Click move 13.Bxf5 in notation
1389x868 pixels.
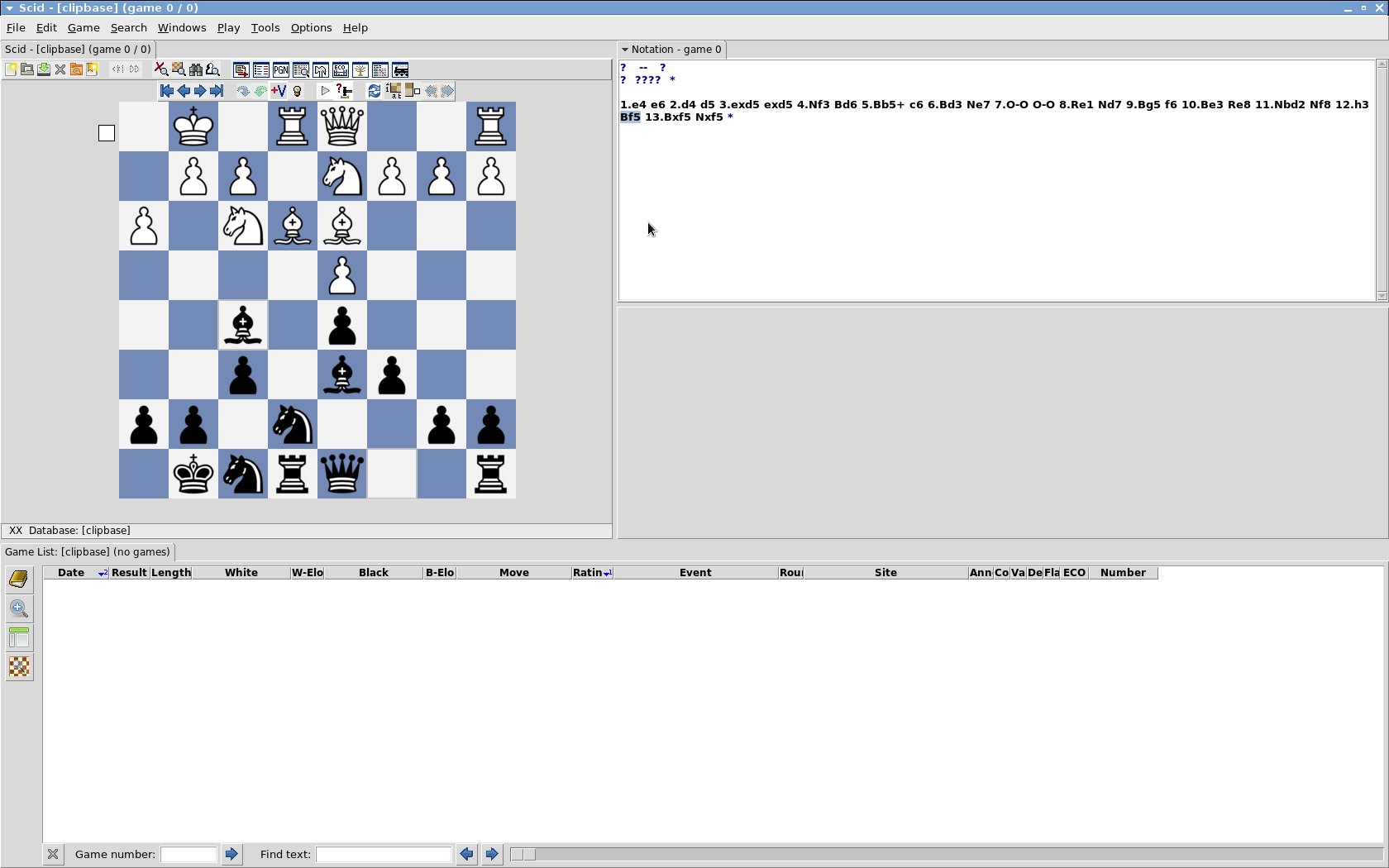click(x=668, y=117)
